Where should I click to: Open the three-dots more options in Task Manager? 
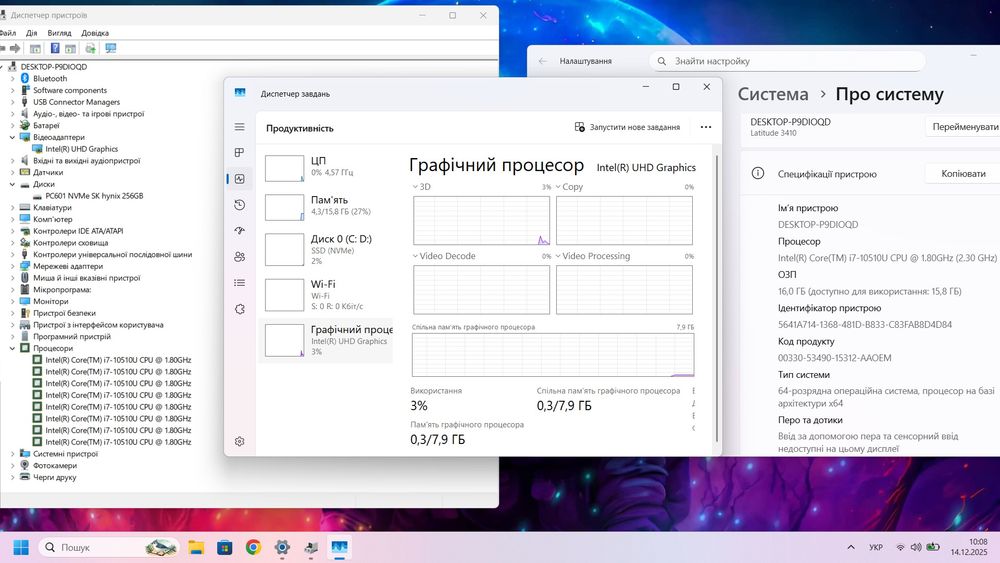tap(705, 127)
